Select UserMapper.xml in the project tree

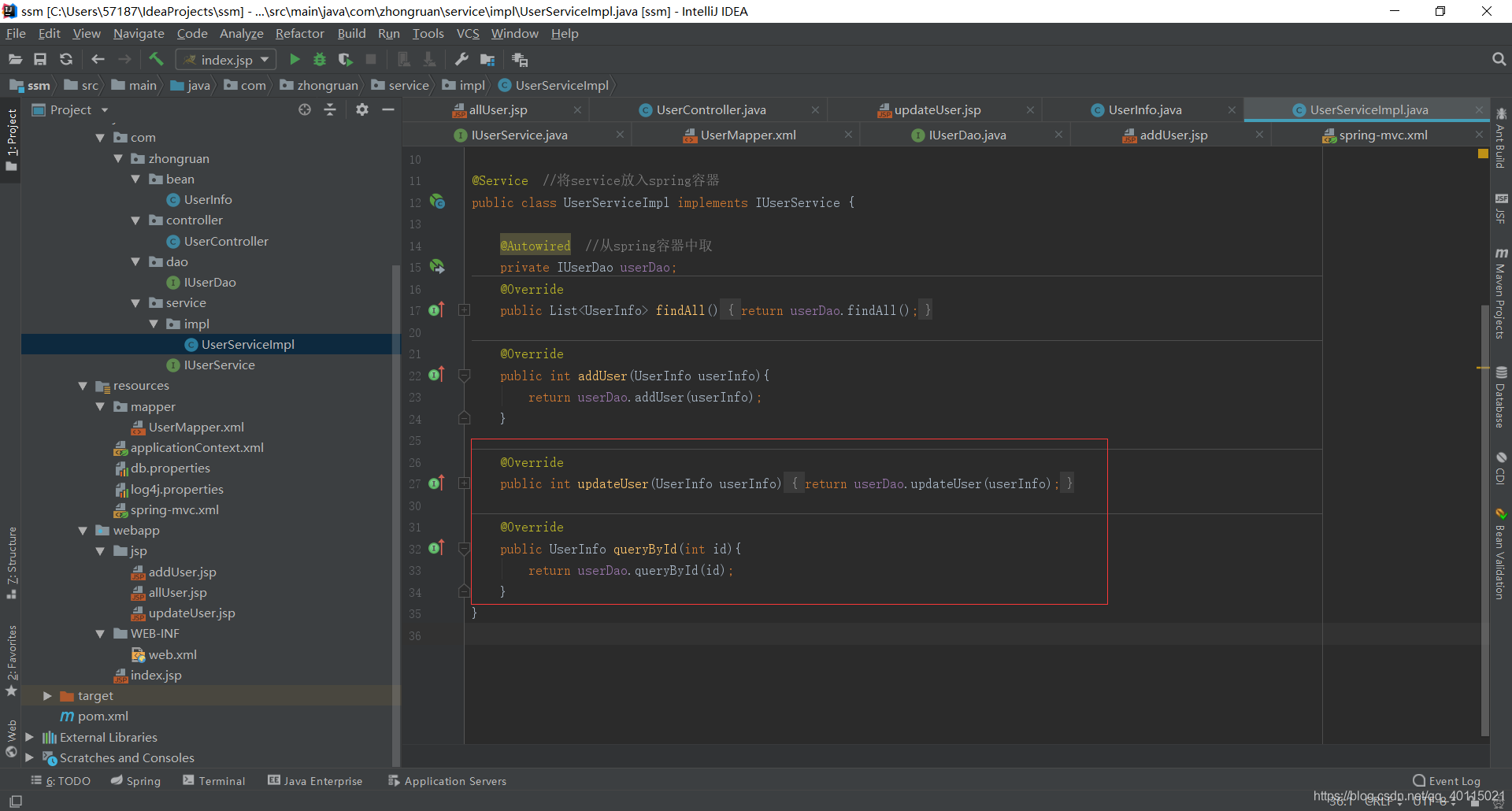point(196,427)
